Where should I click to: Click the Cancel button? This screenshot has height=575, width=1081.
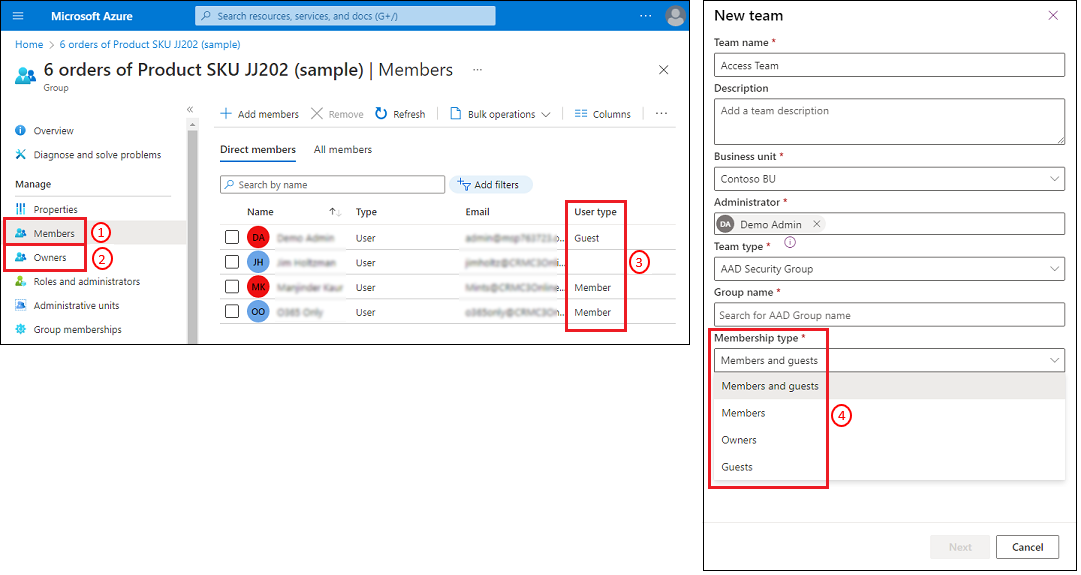tap(1027, 547)
